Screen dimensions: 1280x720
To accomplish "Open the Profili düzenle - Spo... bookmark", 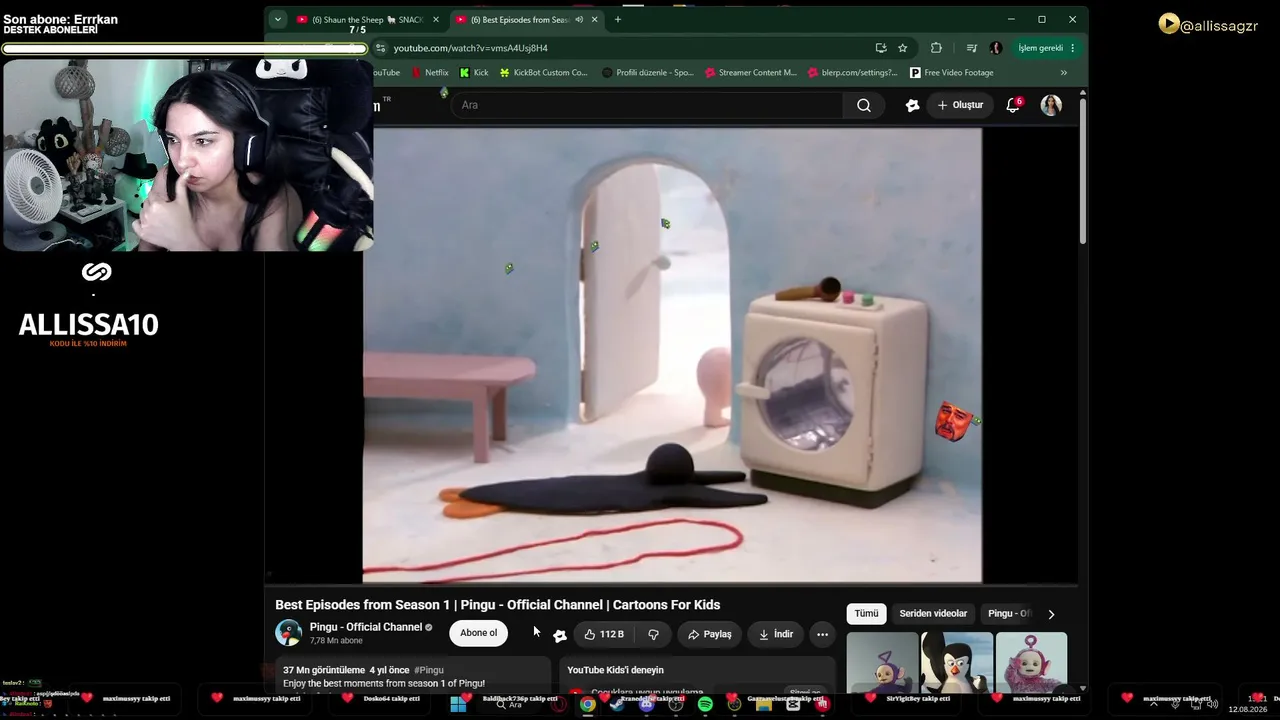I will (x=647, y=73).
